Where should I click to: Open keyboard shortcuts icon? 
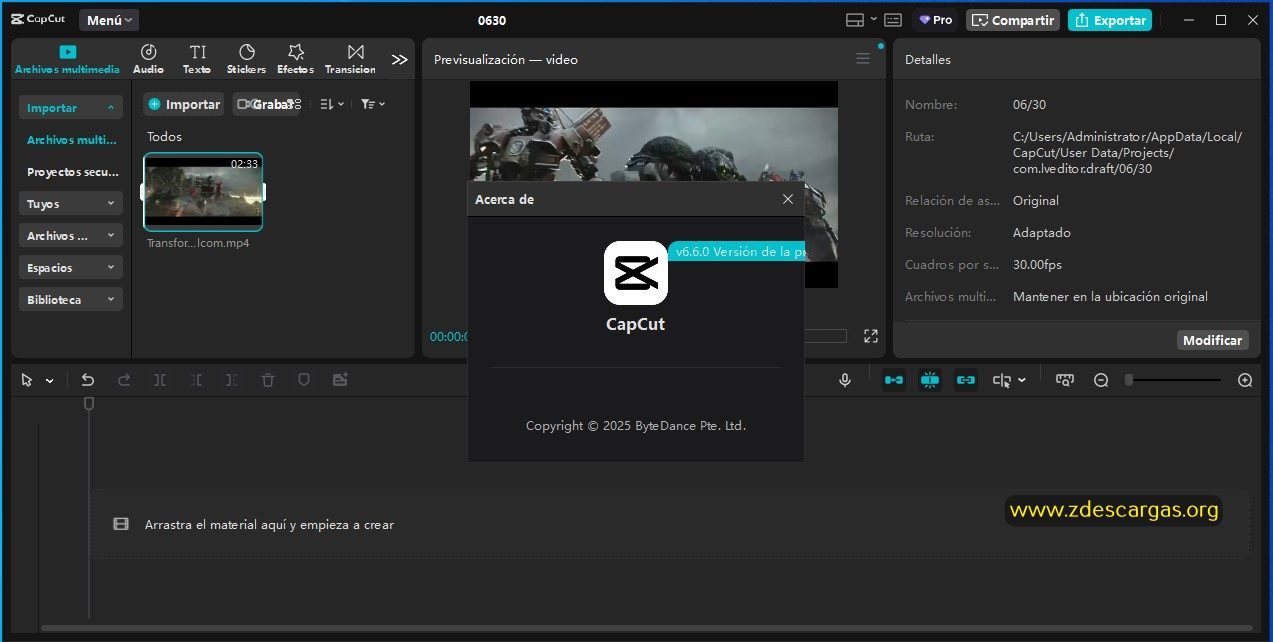click(893, 20)
